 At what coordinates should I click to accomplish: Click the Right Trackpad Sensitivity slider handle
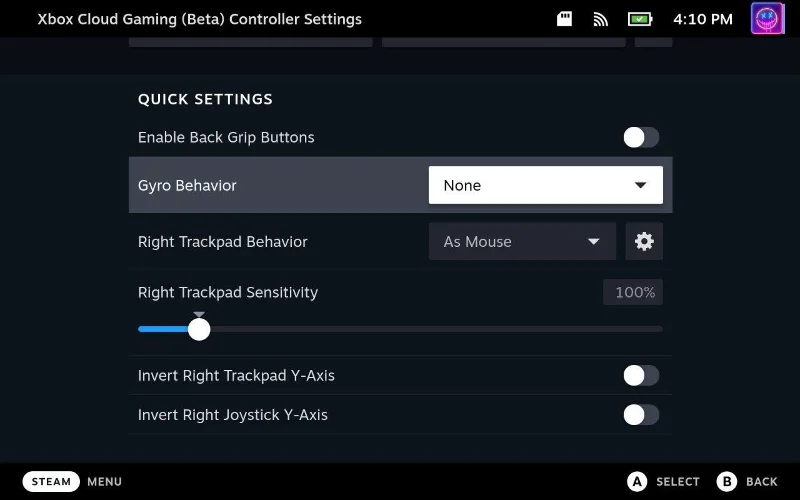click(199, 328)
